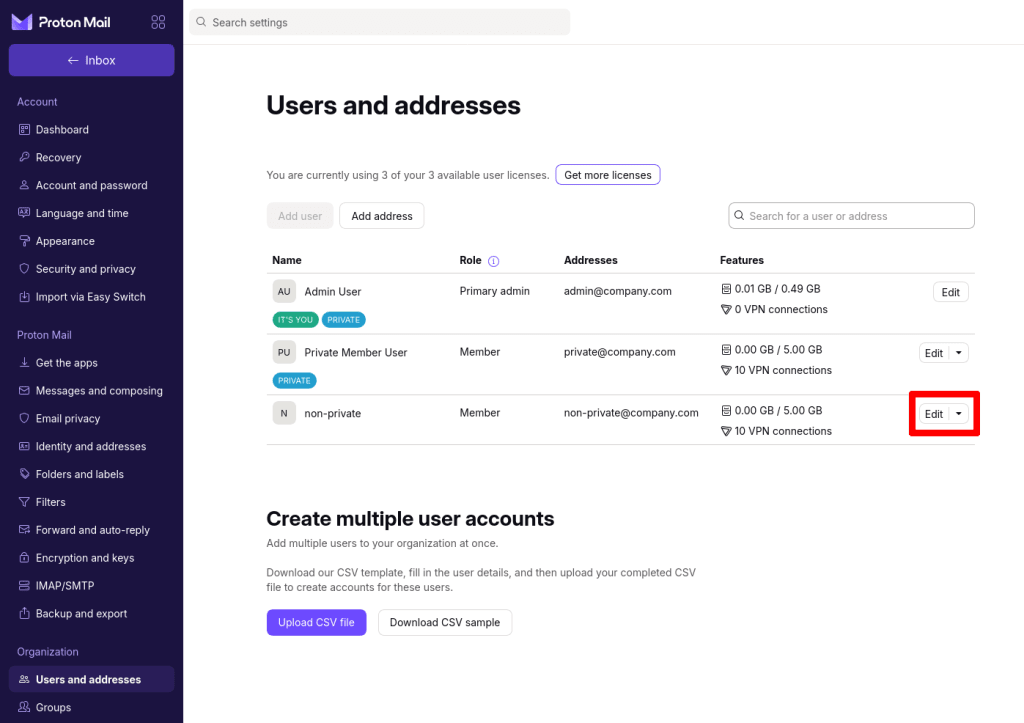This screenshot has width=1024, height=723.
Task: Click PRIVATE badge under Private Member User
Action: pos(295,381)
